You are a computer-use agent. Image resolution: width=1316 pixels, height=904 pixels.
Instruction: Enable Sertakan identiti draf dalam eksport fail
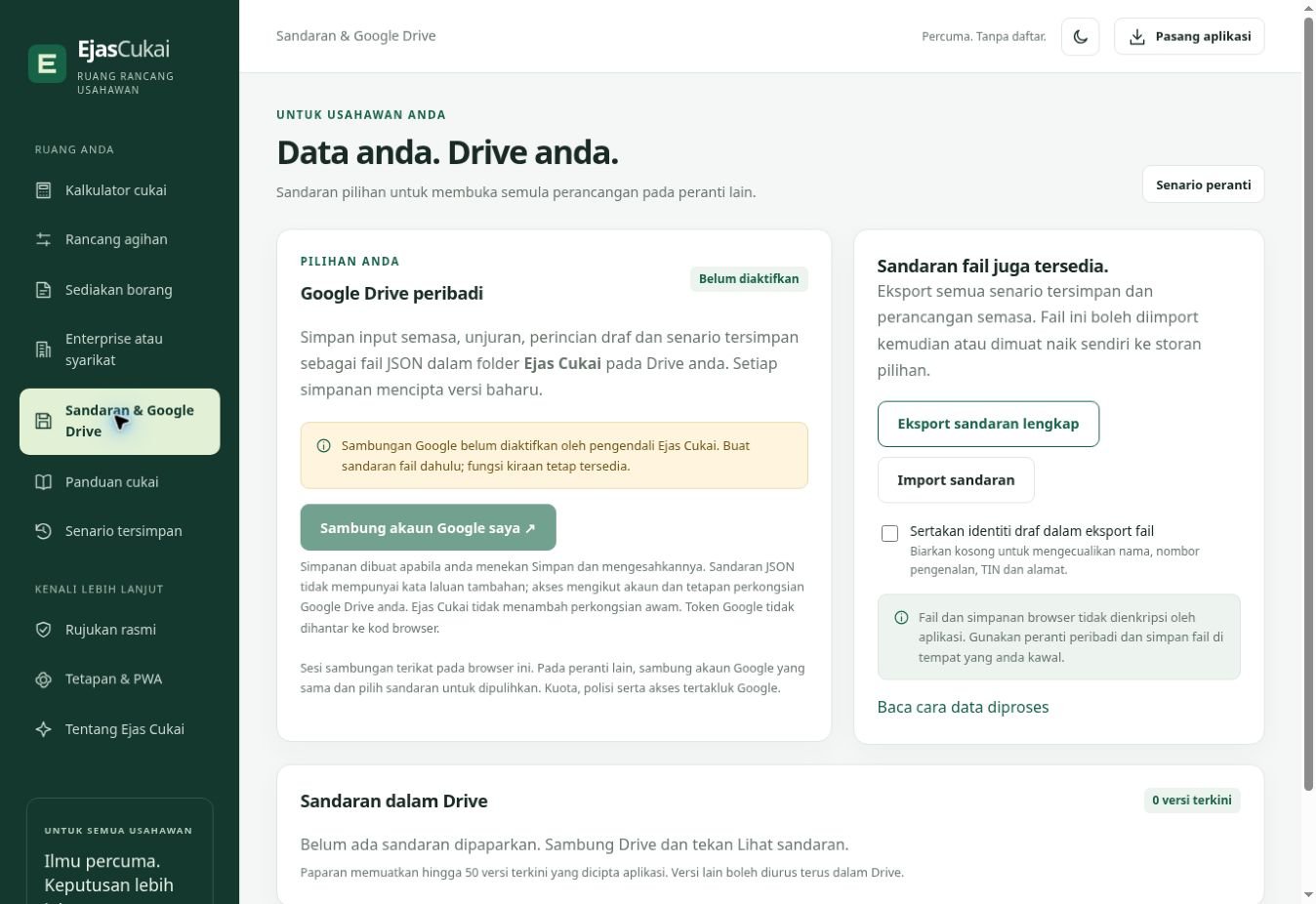889,533
